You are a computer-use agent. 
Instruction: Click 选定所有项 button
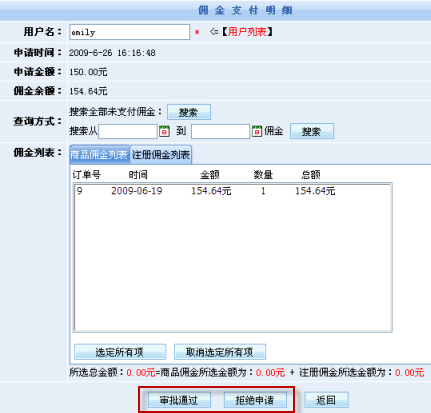[120, 352]
